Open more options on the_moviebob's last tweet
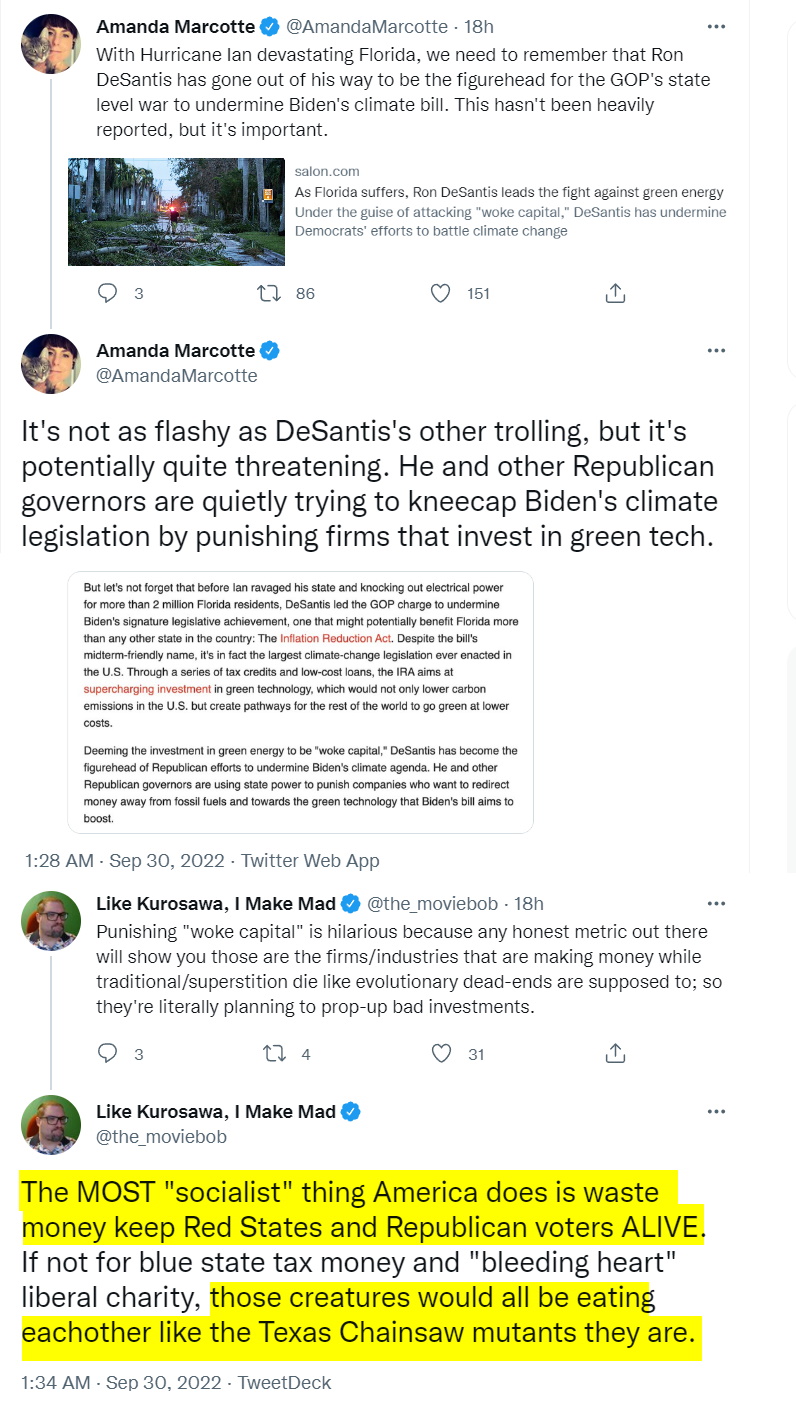Viewport: 796px width, 1409px height. point(716,1111)
